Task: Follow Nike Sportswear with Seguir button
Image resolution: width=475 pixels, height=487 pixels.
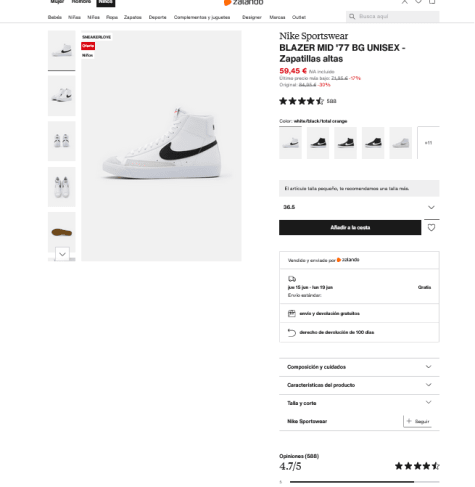Action: 418,421
